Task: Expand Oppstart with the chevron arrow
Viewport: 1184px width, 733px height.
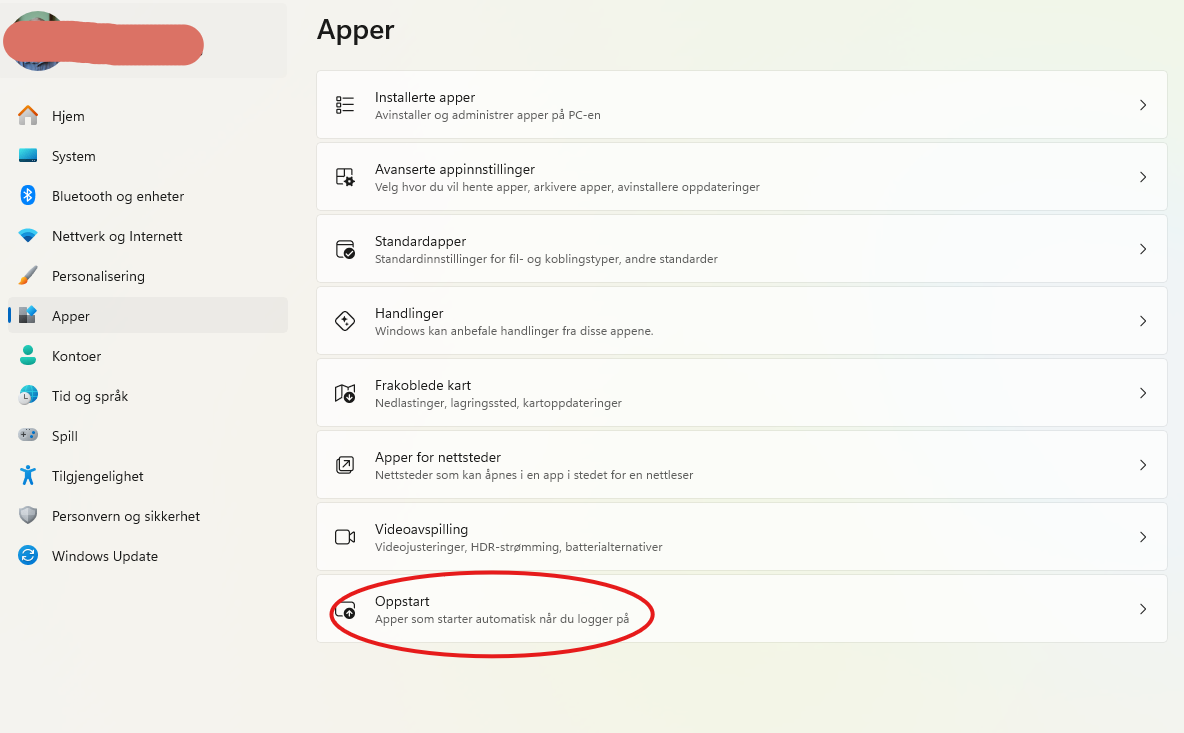Action: 1143,609
